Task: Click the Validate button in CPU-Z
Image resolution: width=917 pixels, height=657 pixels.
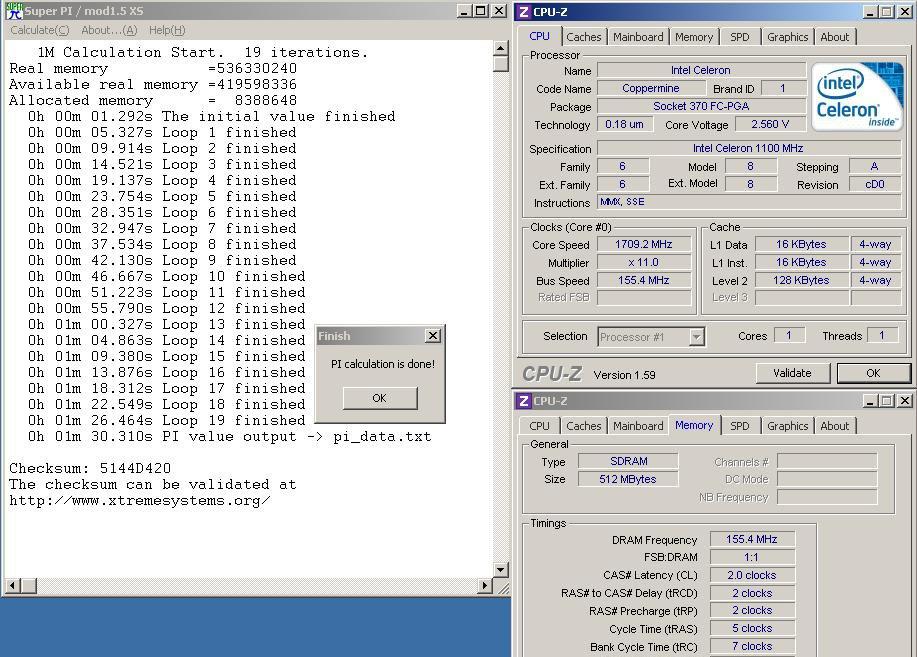Action: [x=792, y=373]
